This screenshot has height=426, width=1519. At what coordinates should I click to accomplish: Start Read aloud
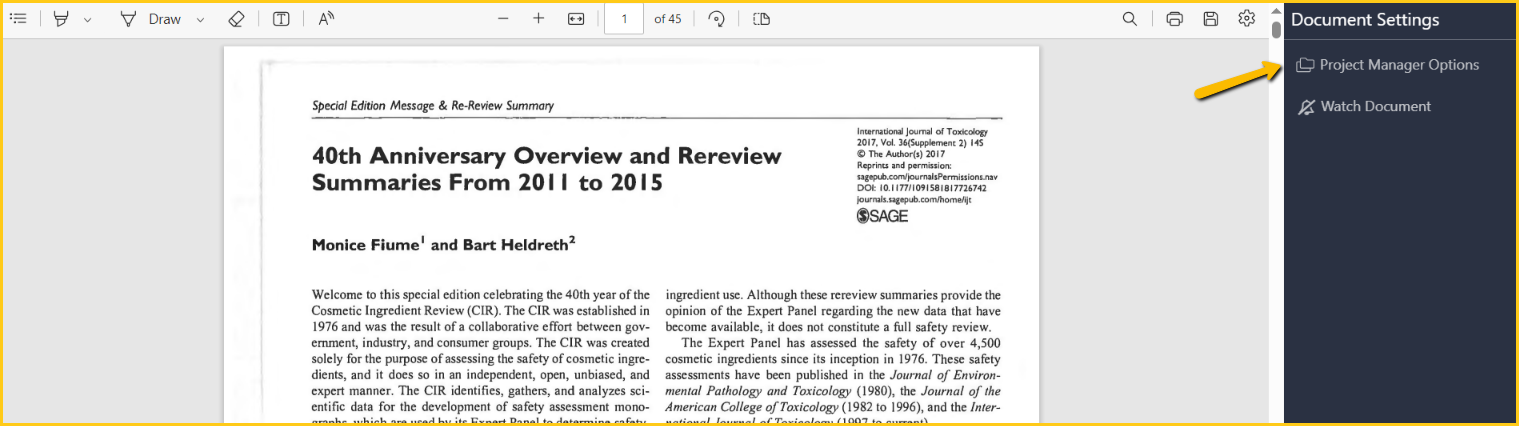(326, 19)
